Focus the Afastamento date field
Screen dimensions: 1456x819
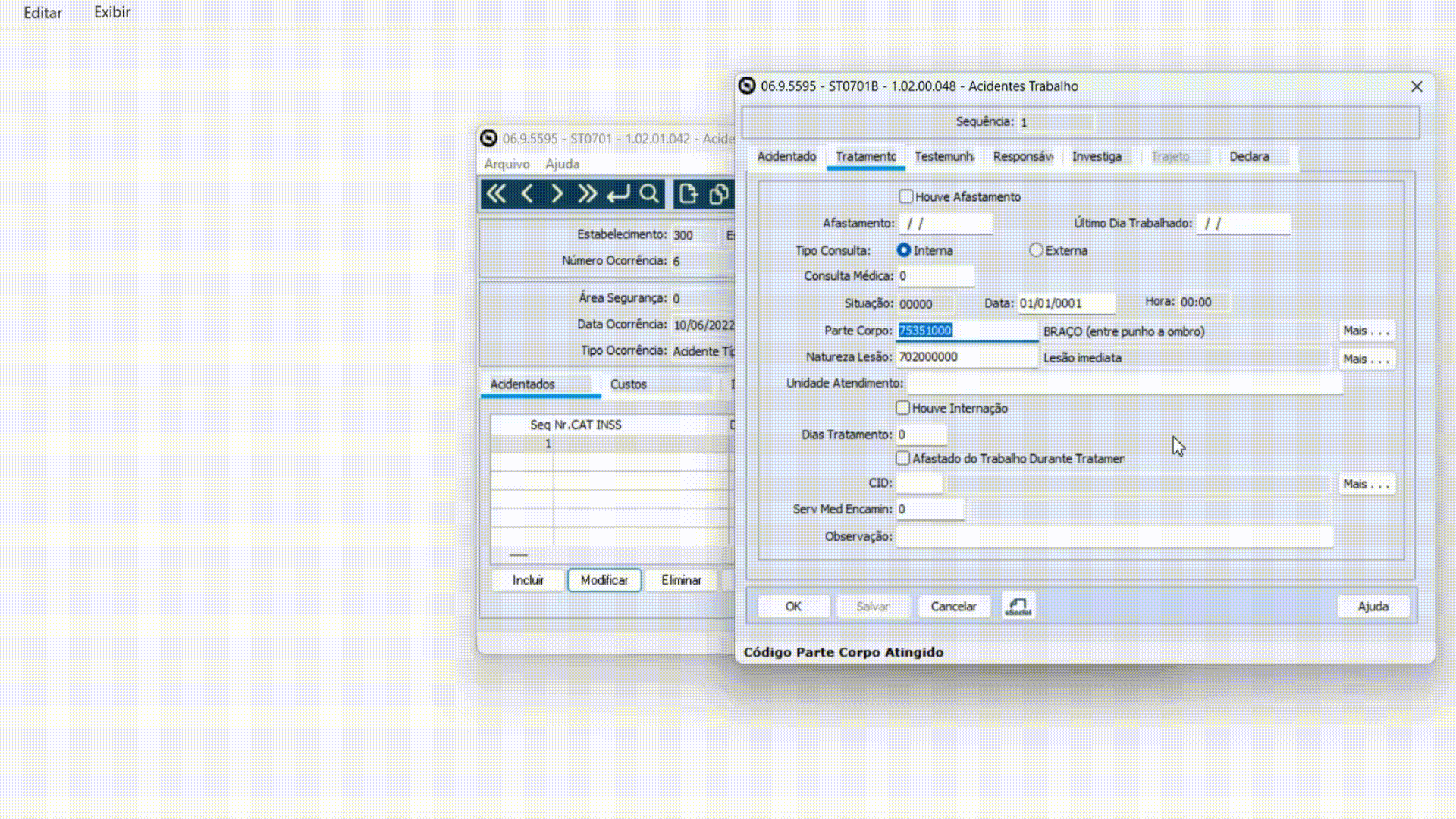[x=945, y=224]
